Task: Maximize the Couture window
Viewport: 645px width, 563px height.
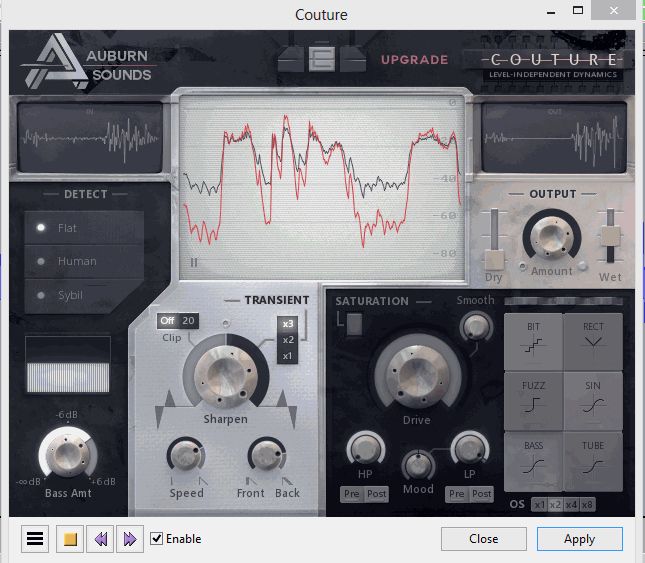Action: (x=578, y=11)
